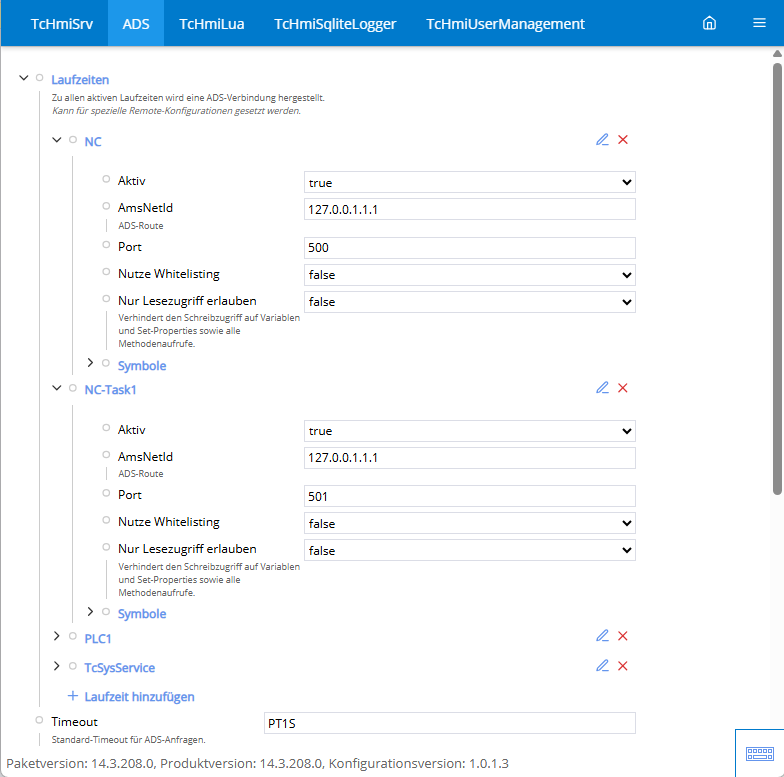Click the vertical scrollbar thumb

[777, 279]
